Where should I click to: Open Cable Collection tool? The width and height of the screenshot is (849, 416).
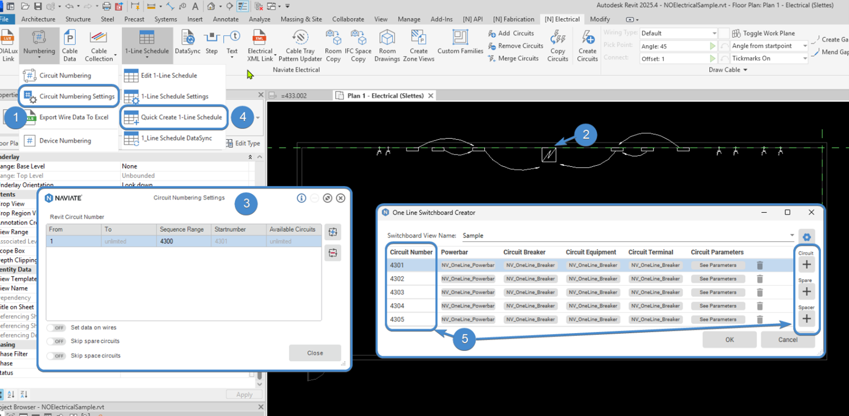coord(99,44)
